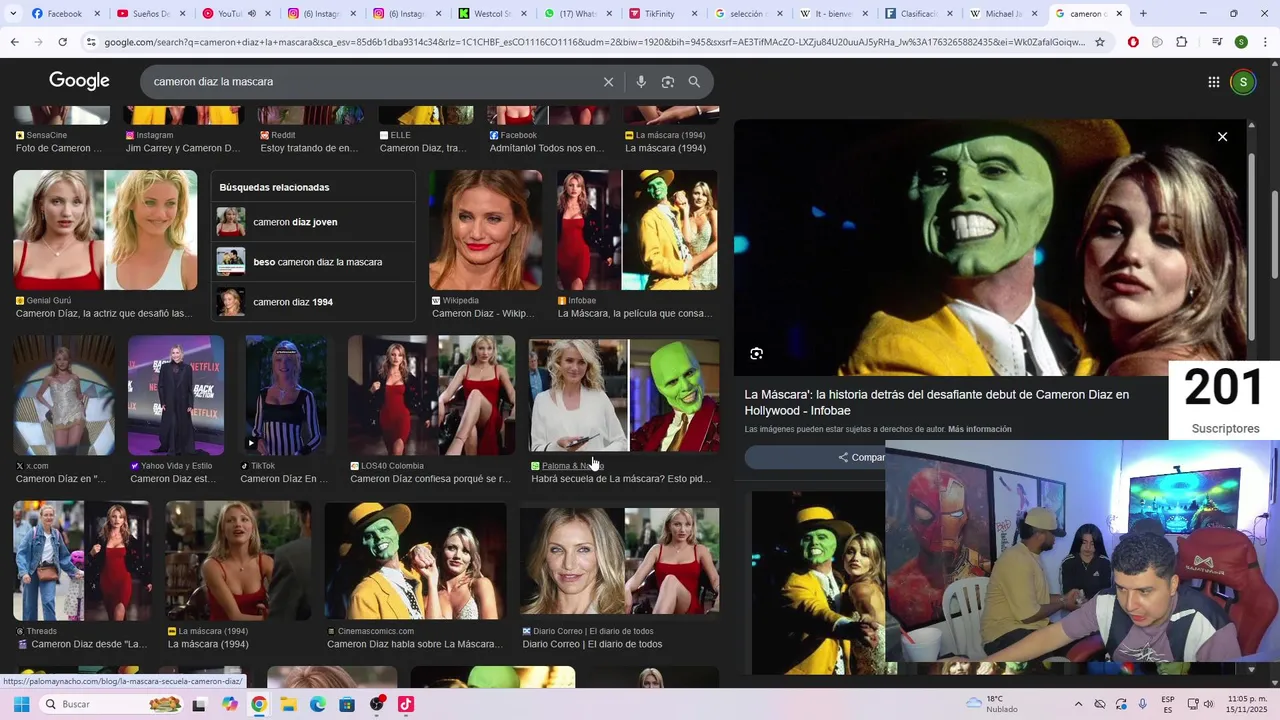Open the browser extensions puzzle icon

[x=1181, y=42]
